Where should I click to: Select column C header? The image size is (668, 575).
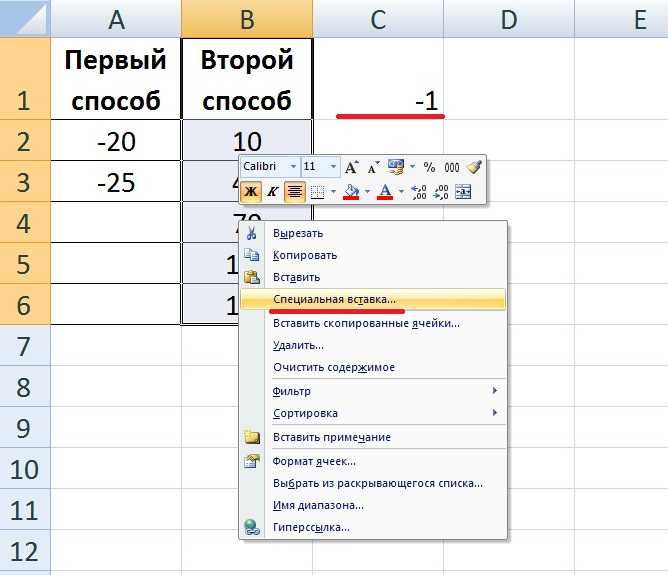point(378,19)
